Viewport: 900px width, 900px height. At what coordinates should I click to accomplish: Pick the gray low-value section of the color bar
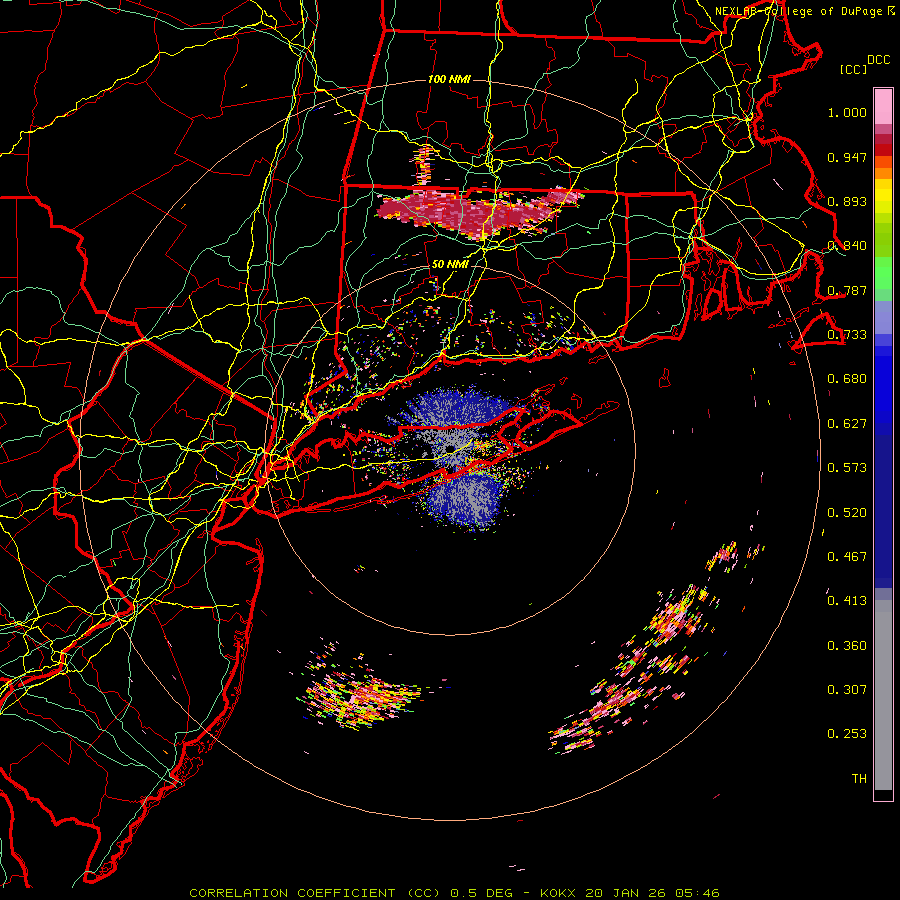point(883,695)
